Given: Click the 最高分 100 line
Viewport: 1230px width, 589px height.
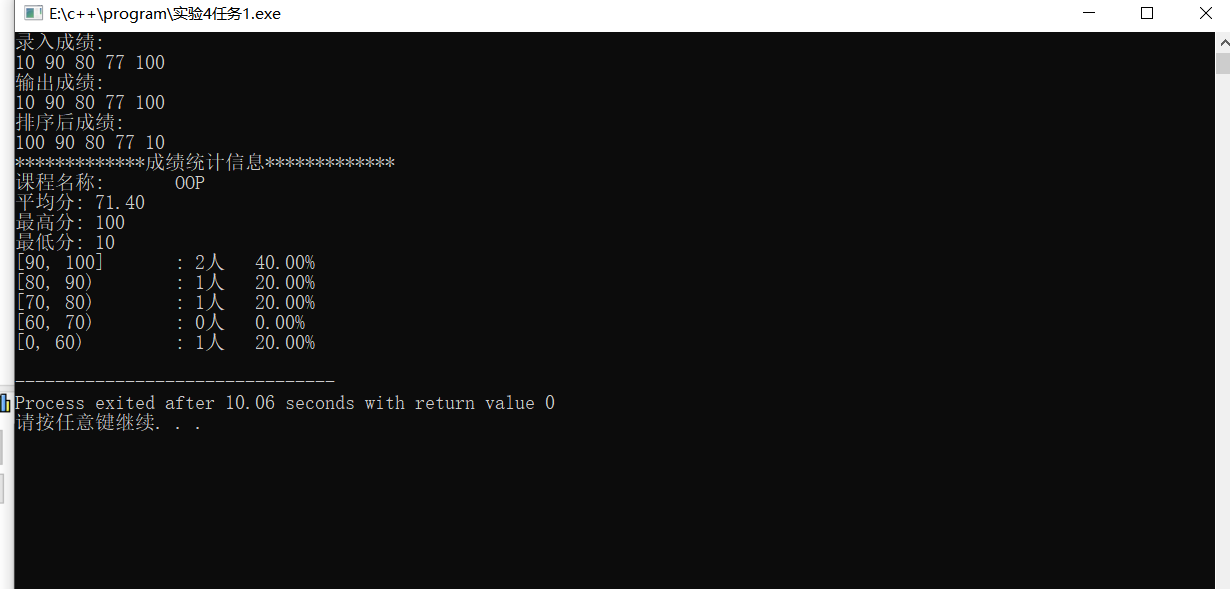Looking at the screenshot, I should (x=70, y=223).
